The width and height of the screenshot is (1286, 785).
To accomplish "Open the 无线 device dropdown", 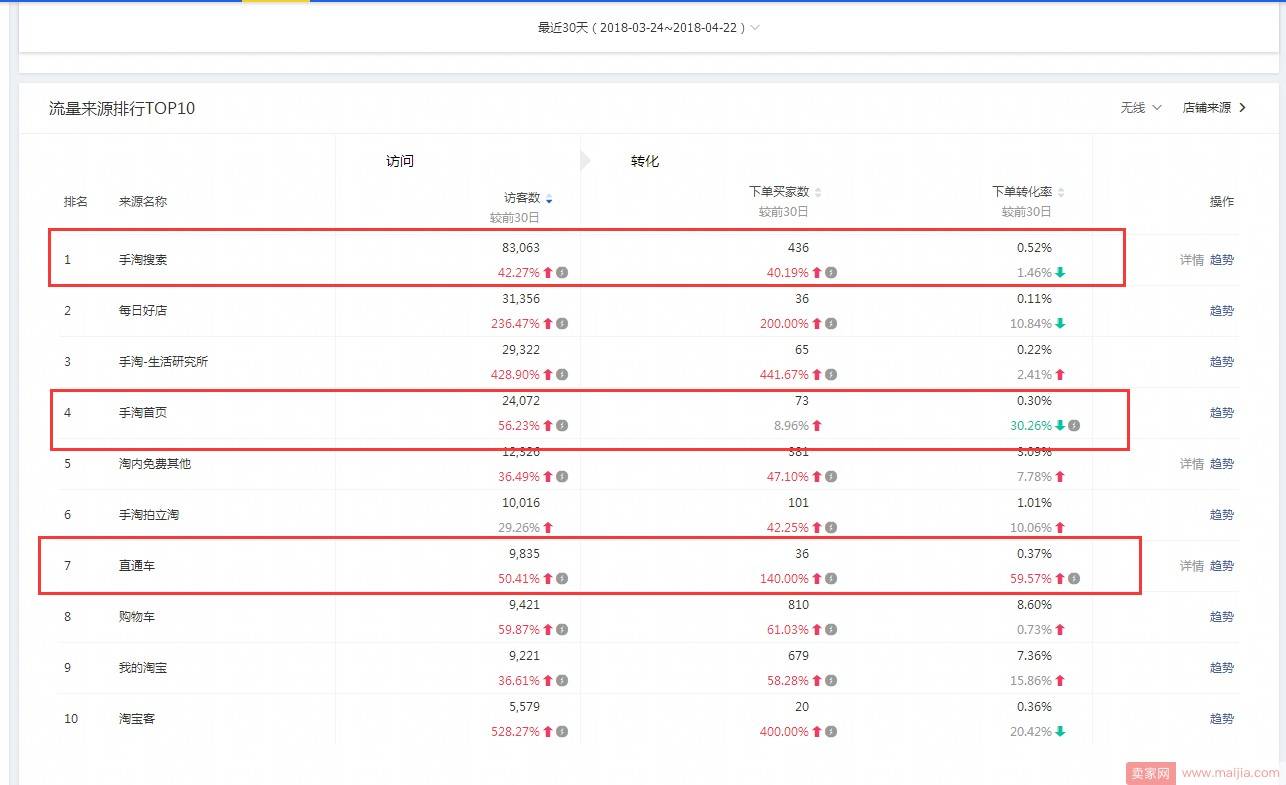I will click(1141, 108).
